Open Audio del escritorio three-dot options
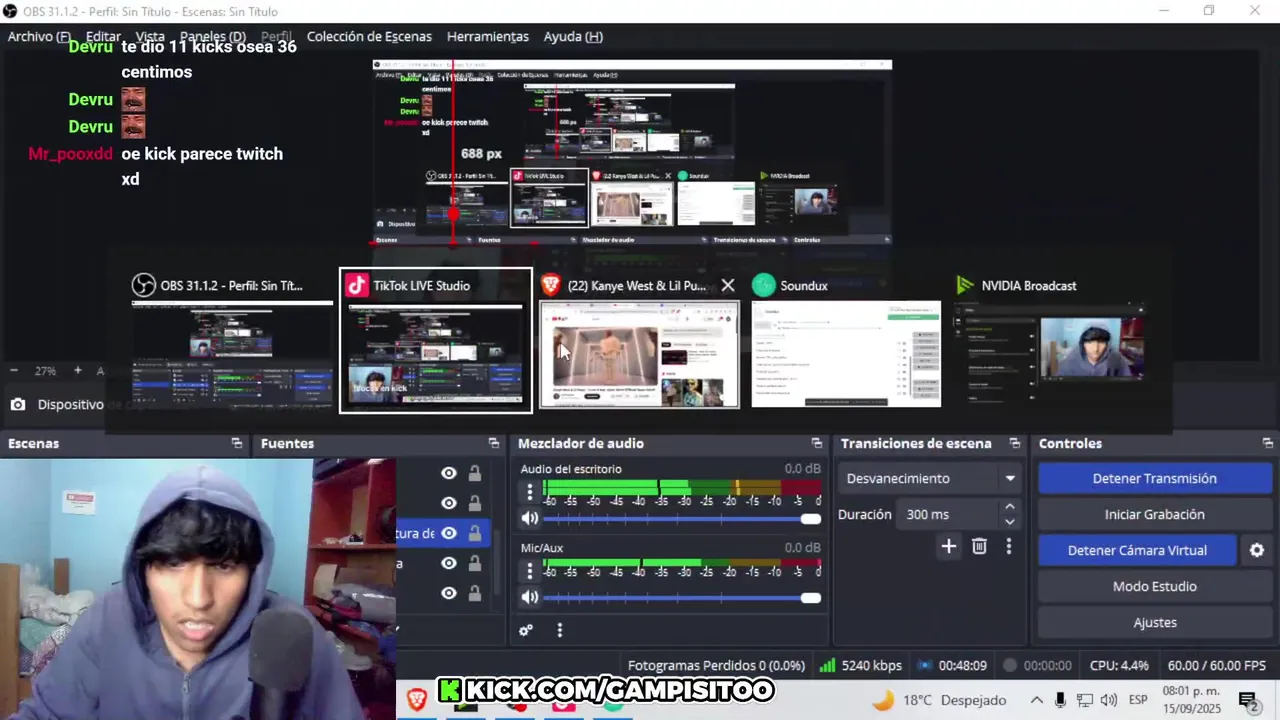The width and height of the screenshot is (1280, 720). point(530,492)
